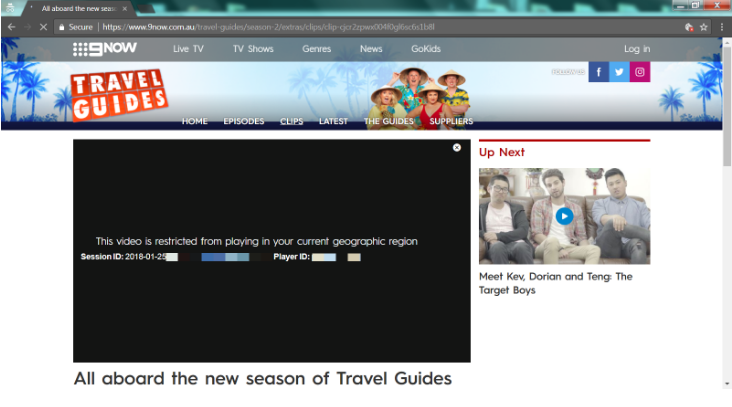Open the EPISODES tab

pyautogui.click(x=244, y=121)
